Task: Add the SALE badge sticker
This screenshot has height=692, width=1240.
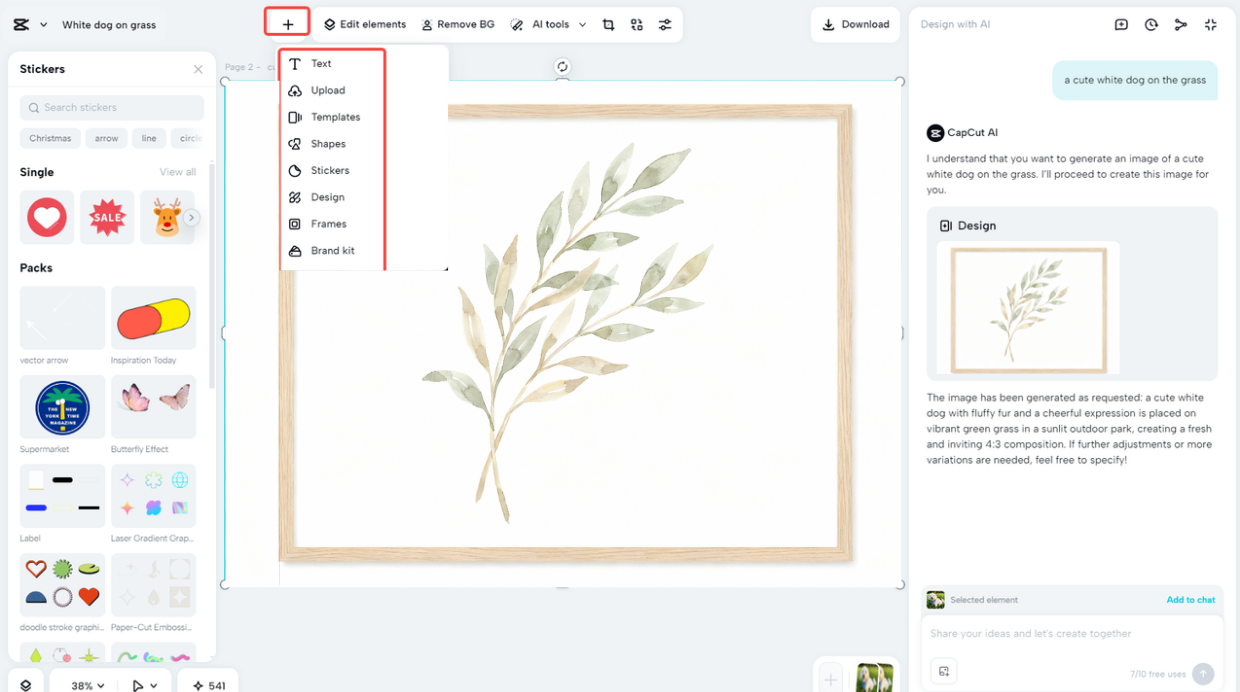Action: tap(107, 217)
